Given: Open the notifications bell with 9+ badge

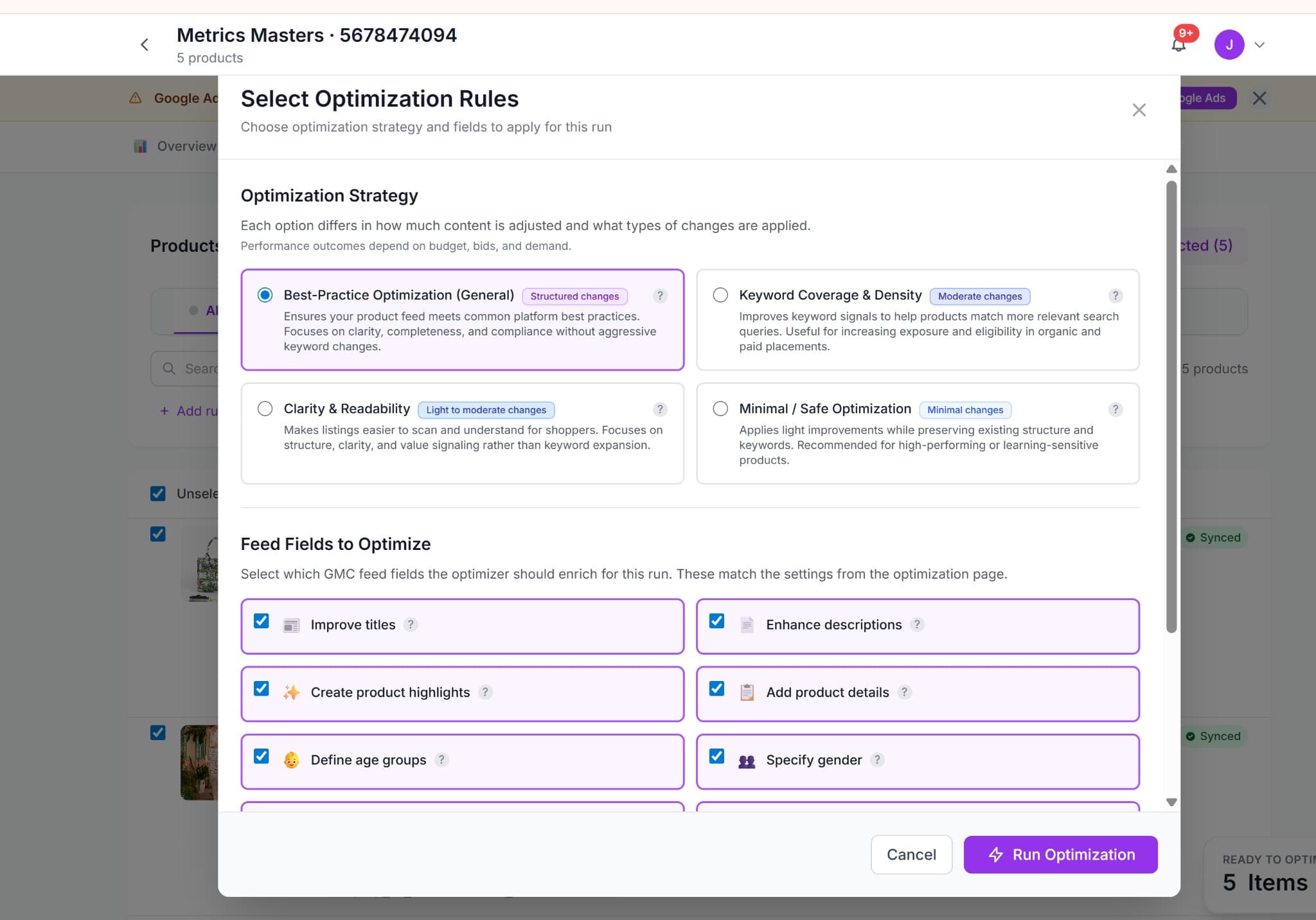Looking at the screenshot, I should 1178,44.
